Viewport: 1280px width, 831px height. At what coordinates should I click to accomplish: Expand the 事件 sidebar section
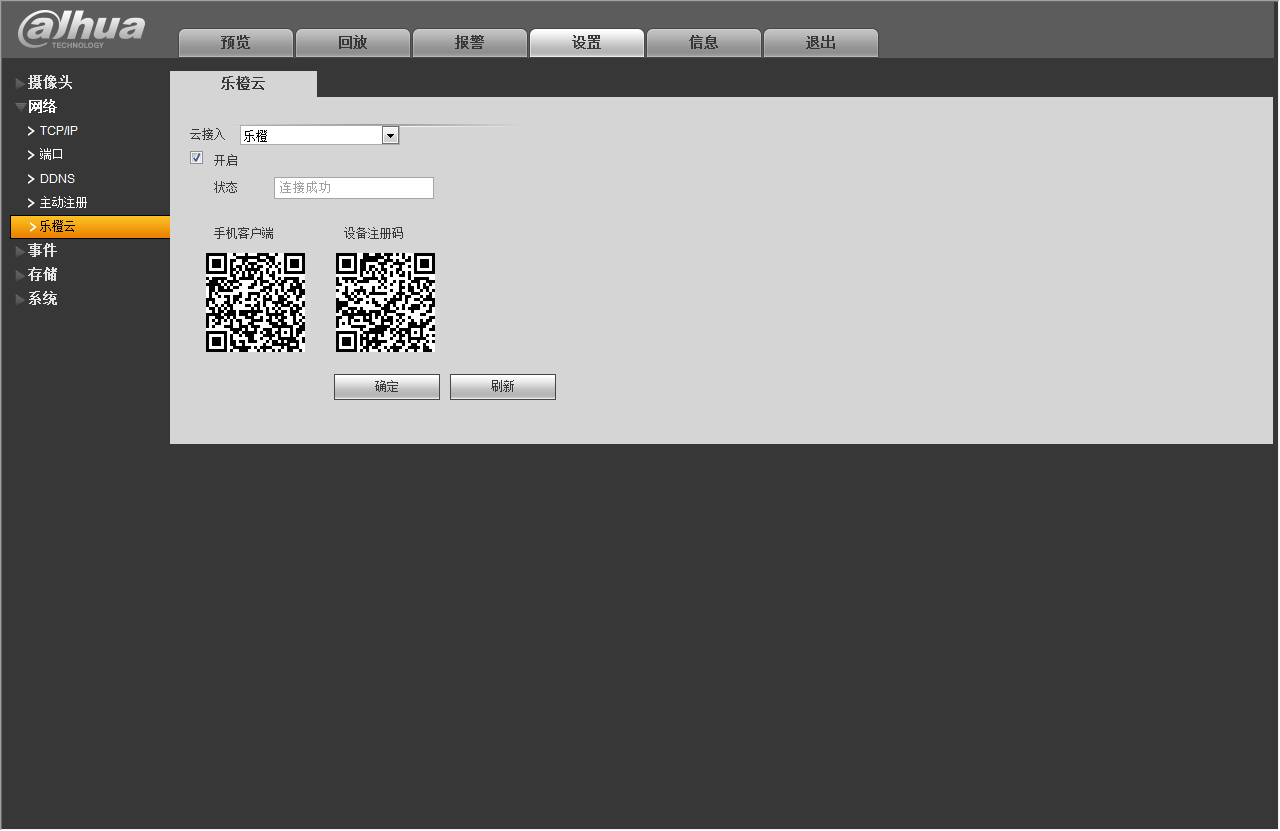pos(42,251)
